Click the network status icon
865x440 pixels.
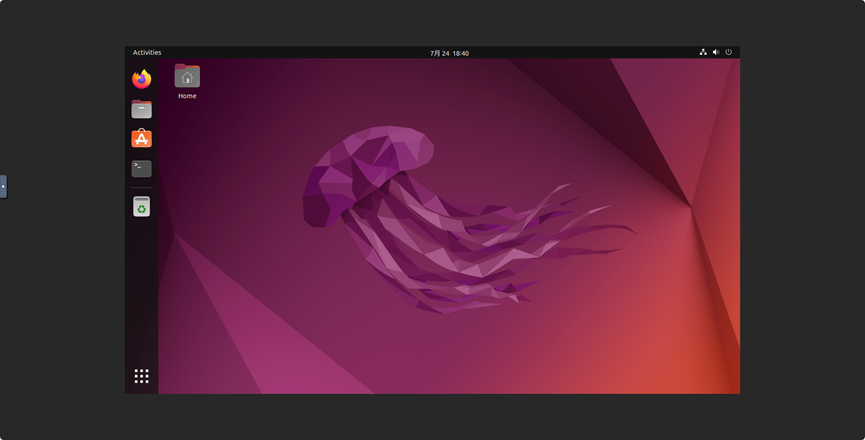703,52
